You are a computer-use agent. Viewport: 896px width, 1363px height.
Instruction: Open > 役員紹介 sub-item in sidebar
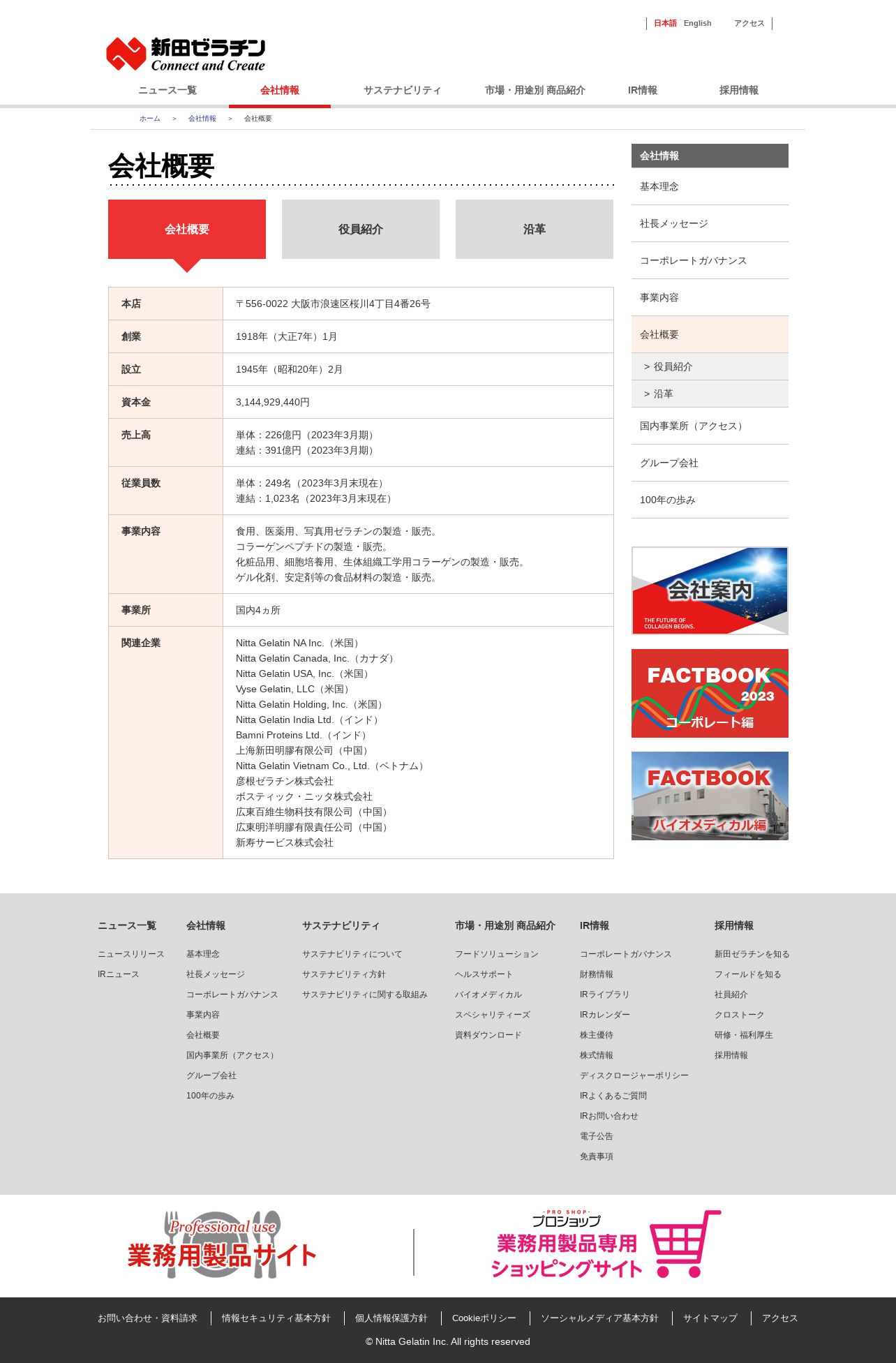point(710,366)
